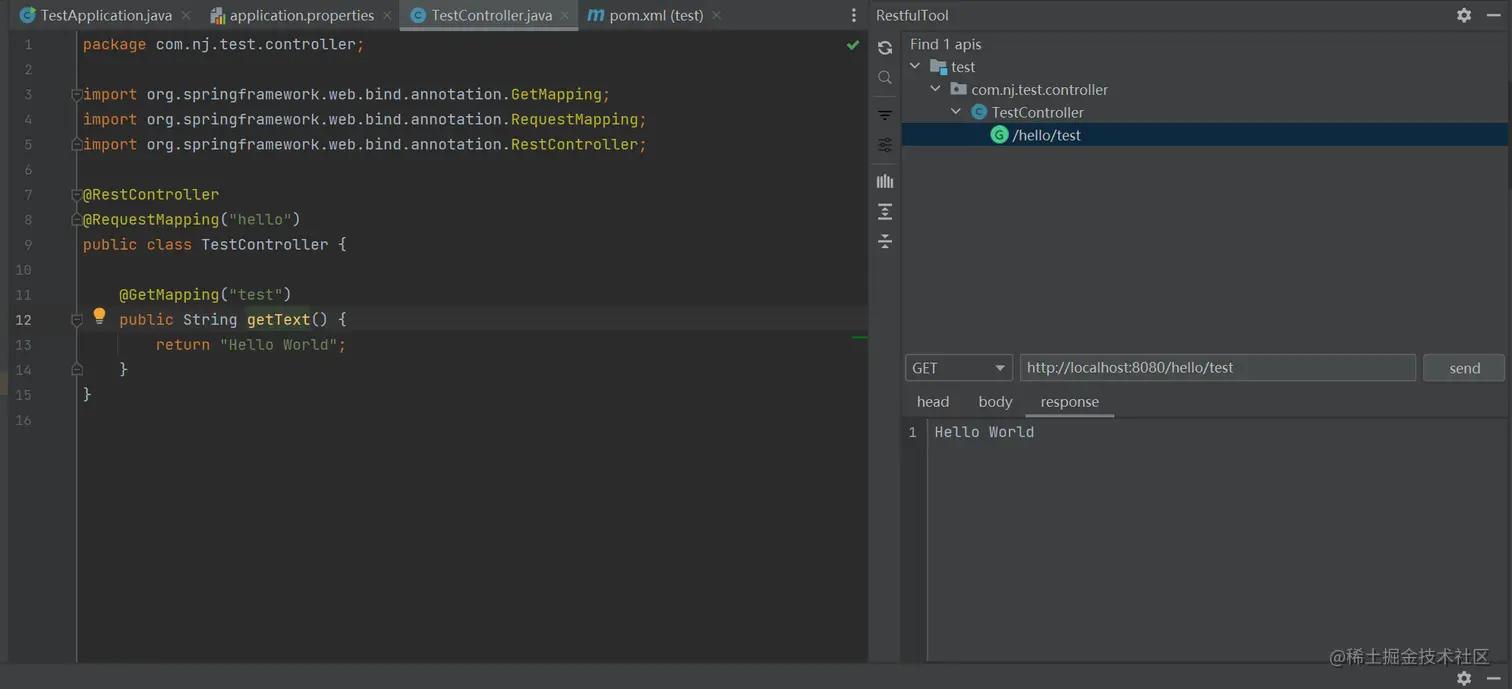
Task: Select the test module in the API tree
Action: point(963,67)
